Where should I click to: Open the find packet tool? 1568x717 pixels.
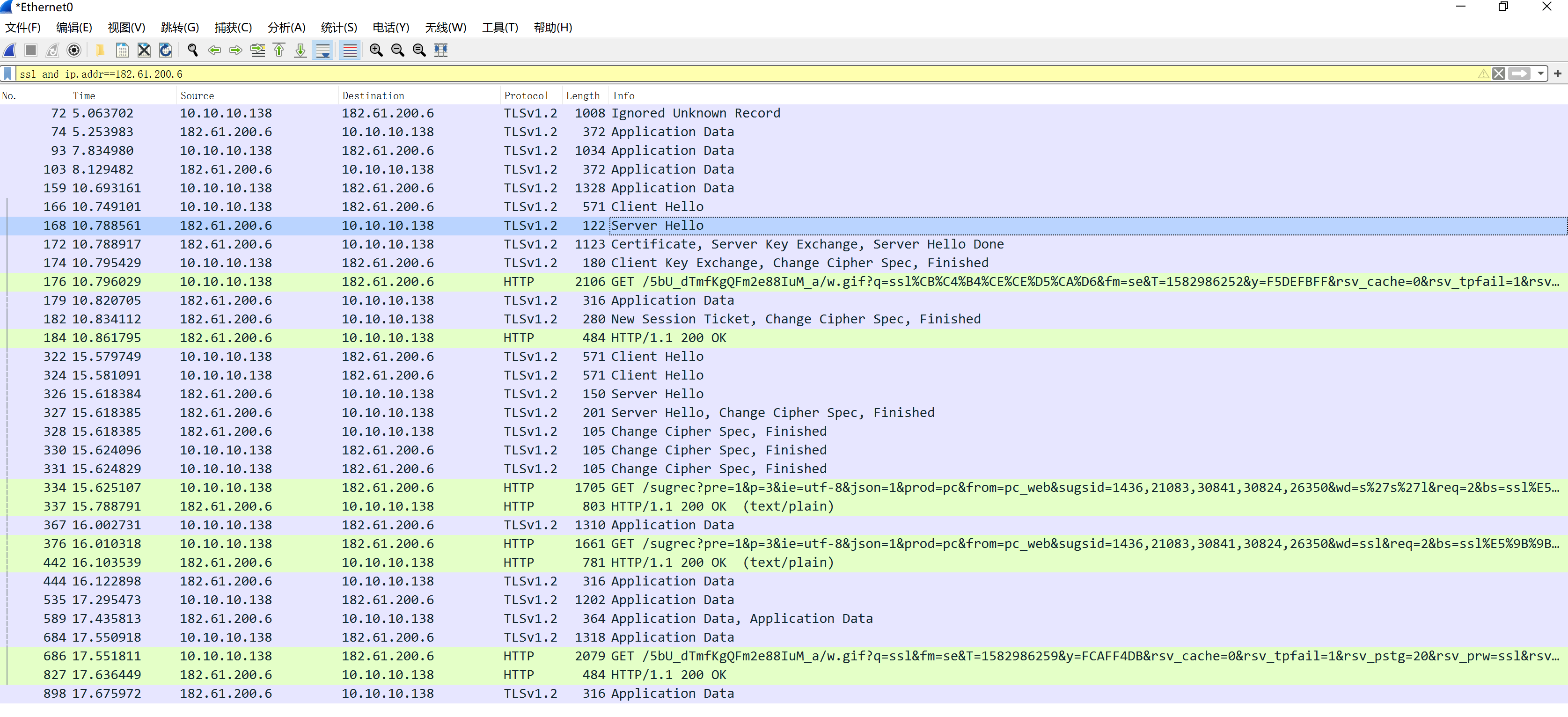[192, 50]
